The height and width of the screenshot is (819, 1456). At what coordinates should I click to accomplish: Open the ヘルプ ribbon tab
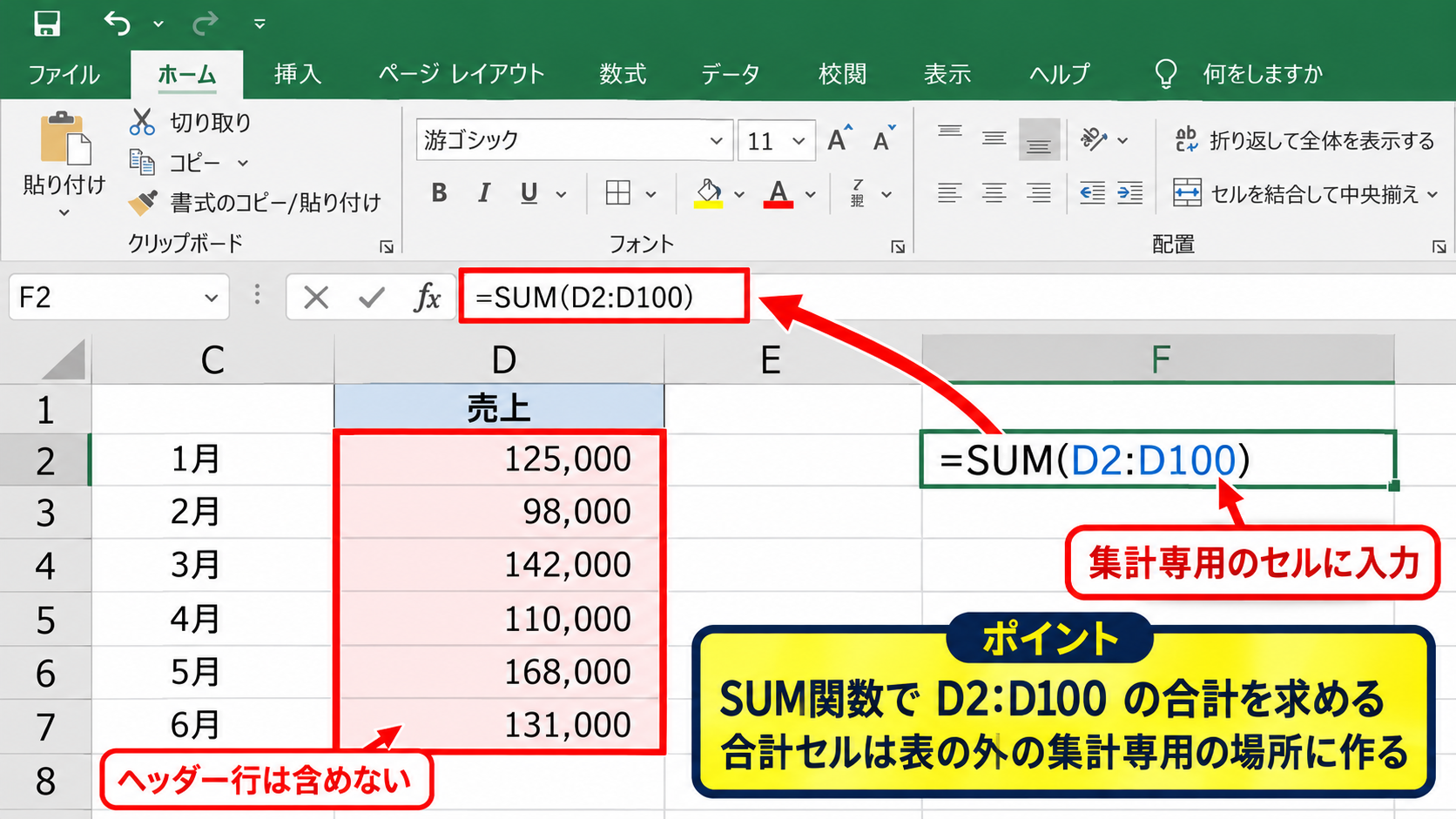(x=1060, y=74)
